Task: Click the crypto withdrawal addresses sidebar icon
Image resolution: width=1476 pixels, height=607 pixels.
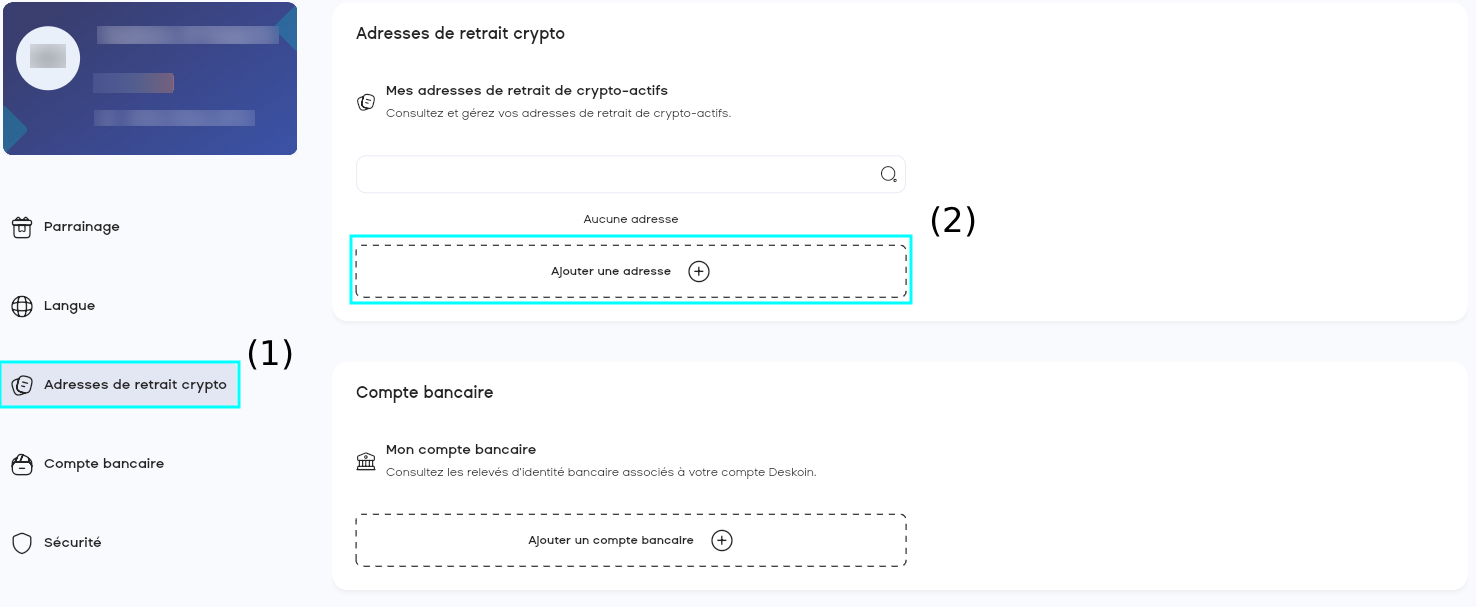Action: point(22,385)
